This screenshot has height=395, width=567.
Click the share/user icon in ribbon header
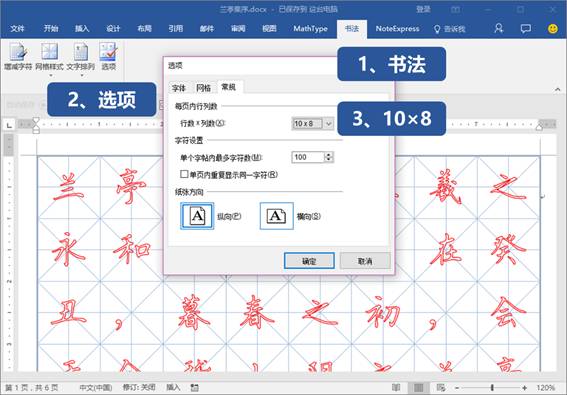499,28
